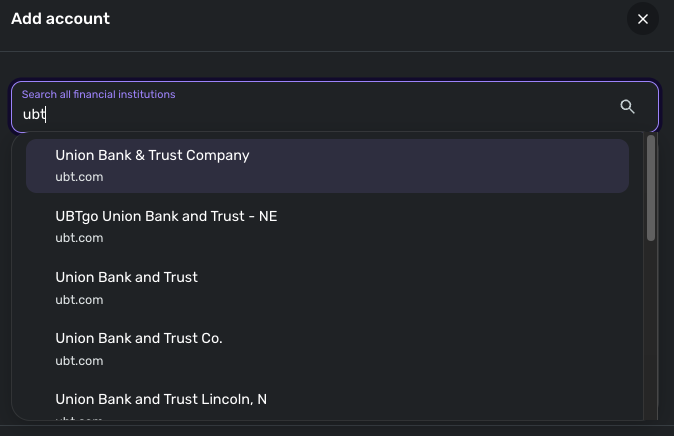Image resolution: width=674 pixels, height=436 pixels.
Task: Choose Union Bank and Trust Lincoln, N
Action: [x=328, y=402]
